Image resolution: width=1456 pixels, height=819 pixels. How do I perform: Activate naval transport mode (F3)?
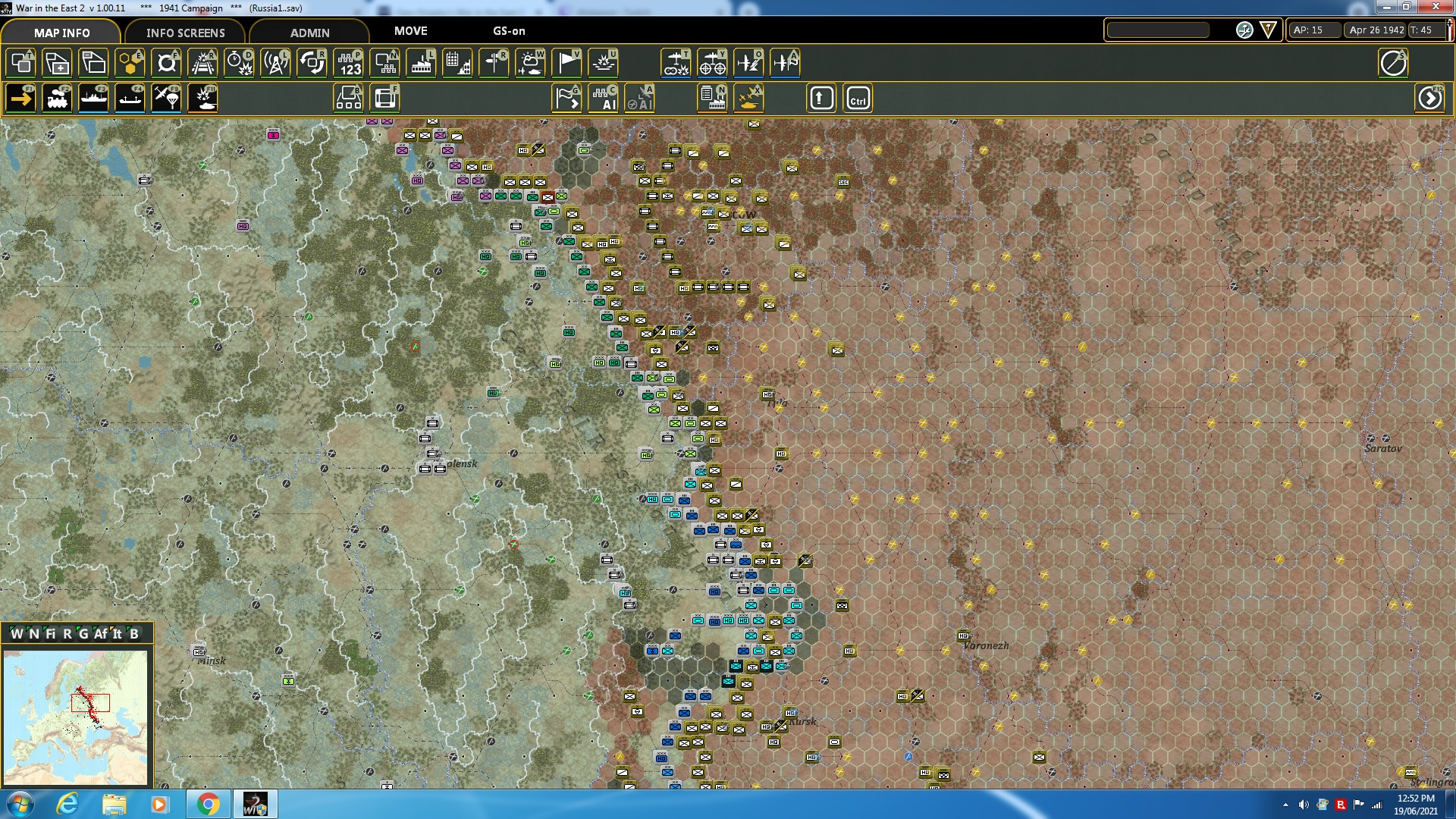tap(94, 98)
